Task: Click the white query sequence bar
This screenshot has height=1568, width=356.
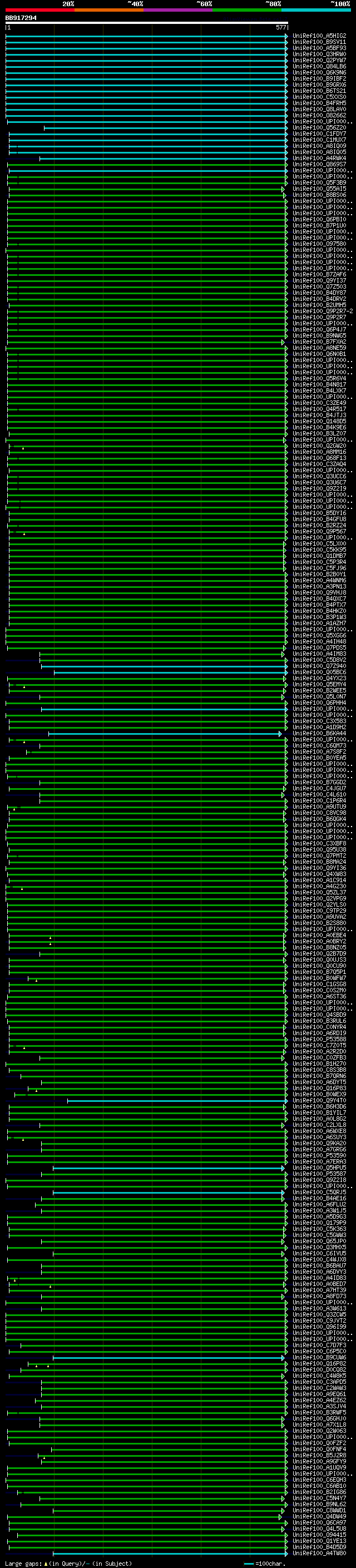Action: tap(147, 22)
